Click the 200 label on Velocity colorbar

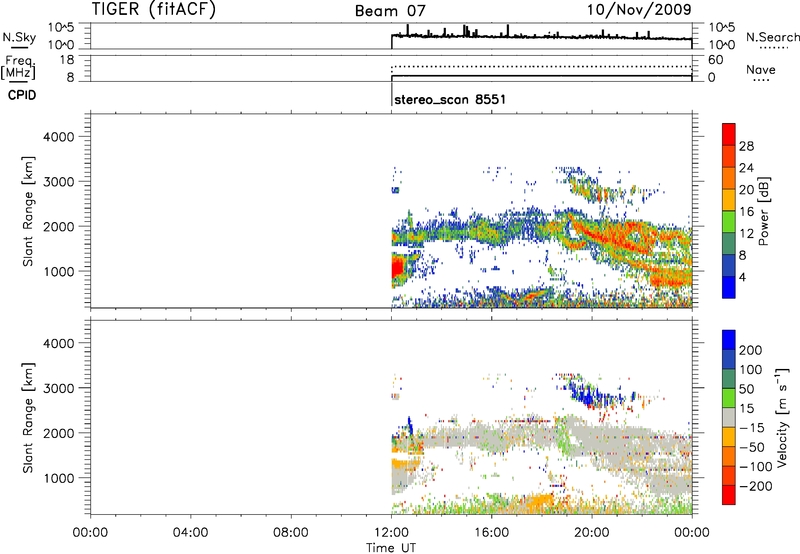751,350
